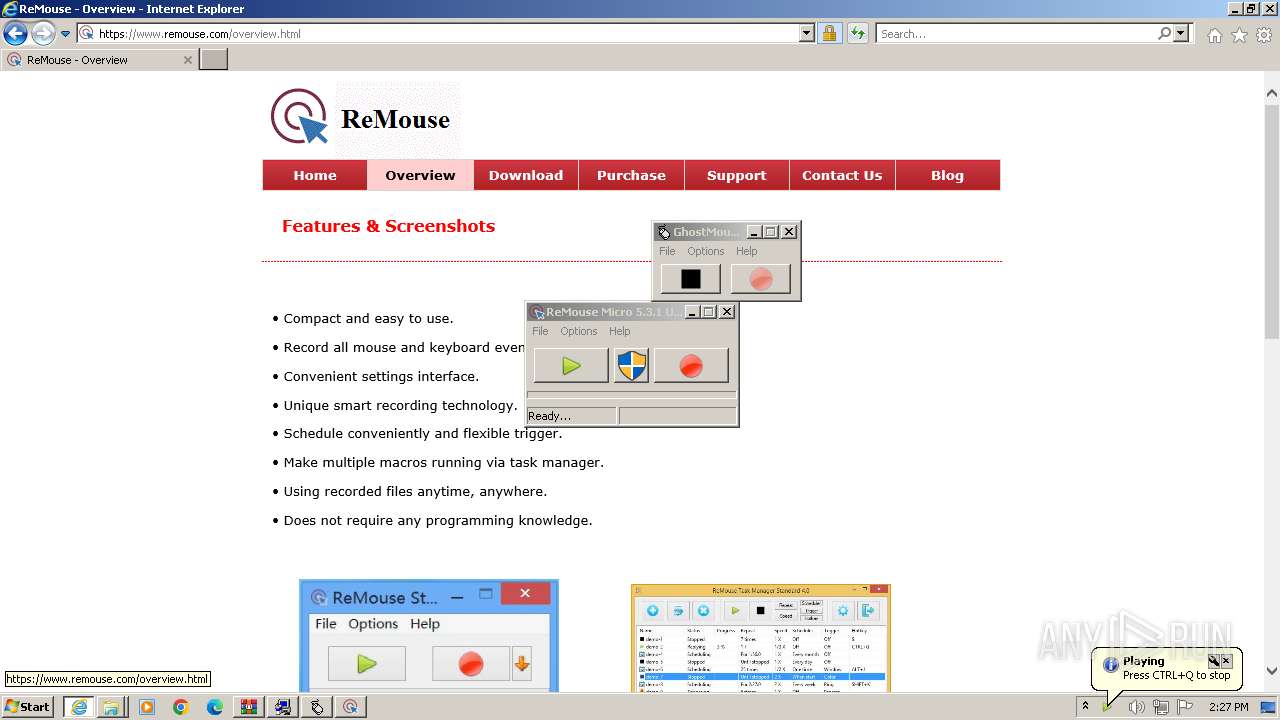The image size is (1280, 720).
Task: Click the page scrollbar down arrow
Action: coord(1272,671)
